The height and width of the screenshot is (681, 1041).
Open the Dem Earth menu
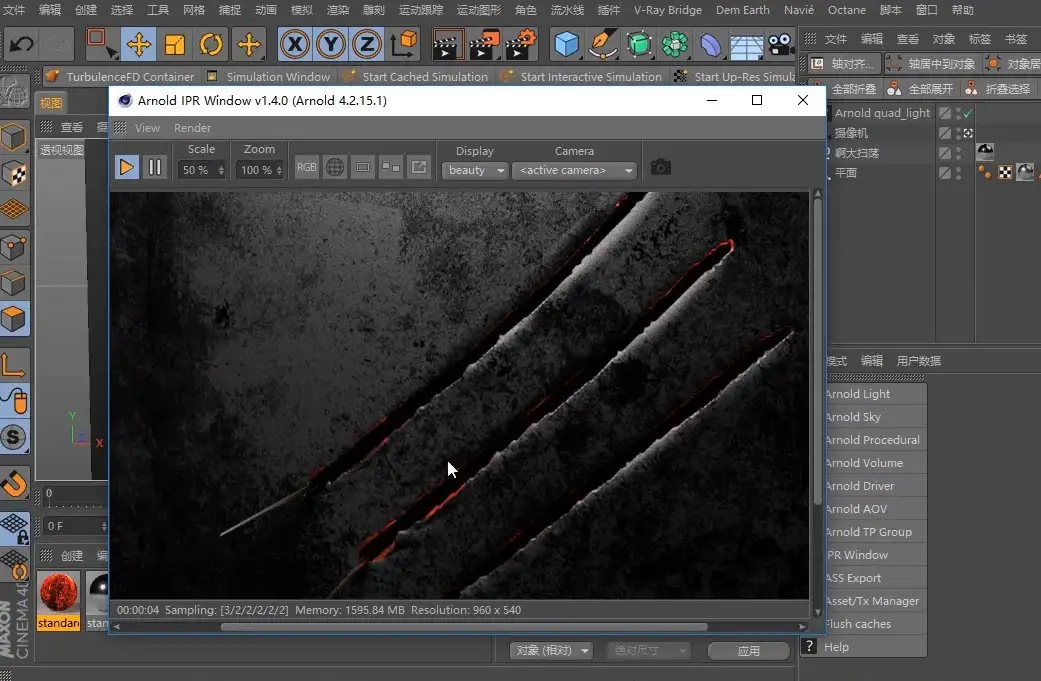[742, 10]
